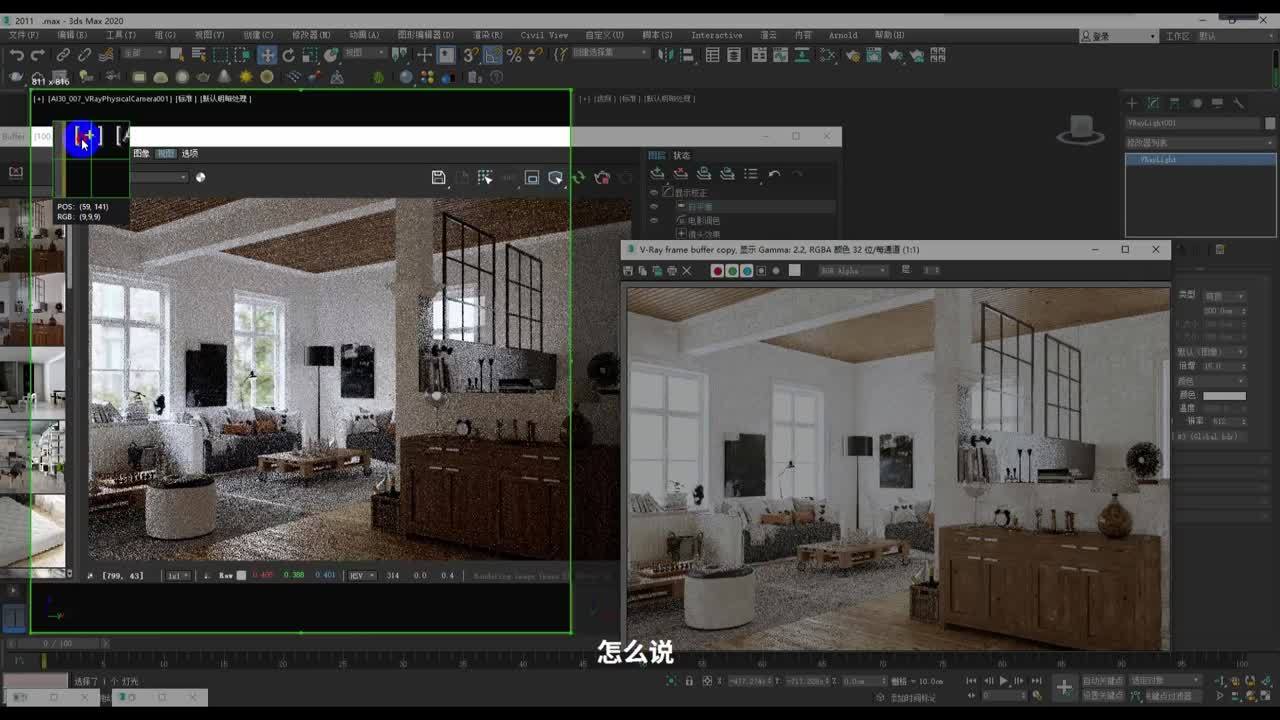Open the frame buffer channel selector dropdown
Image resolution: width=1280 pixels, height=720 pixels.
158,177
